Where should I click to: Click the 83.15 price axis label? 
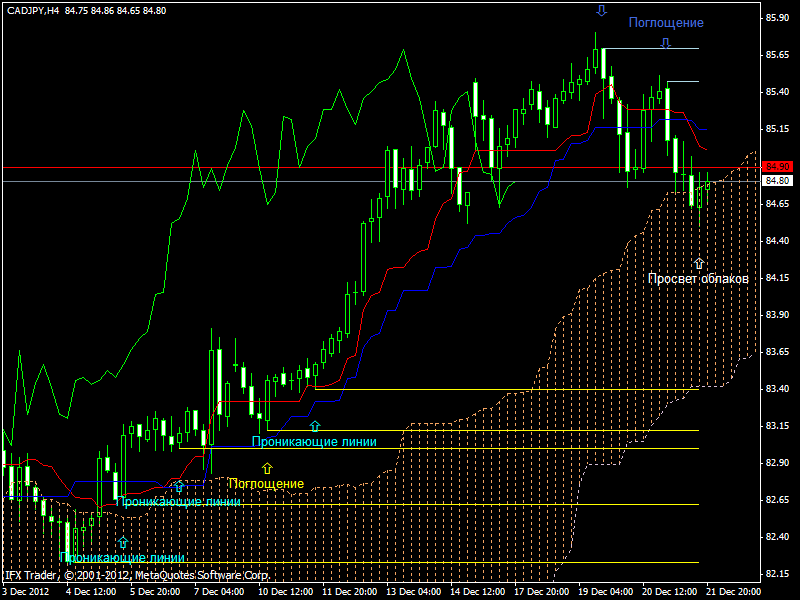click(778, 426)
